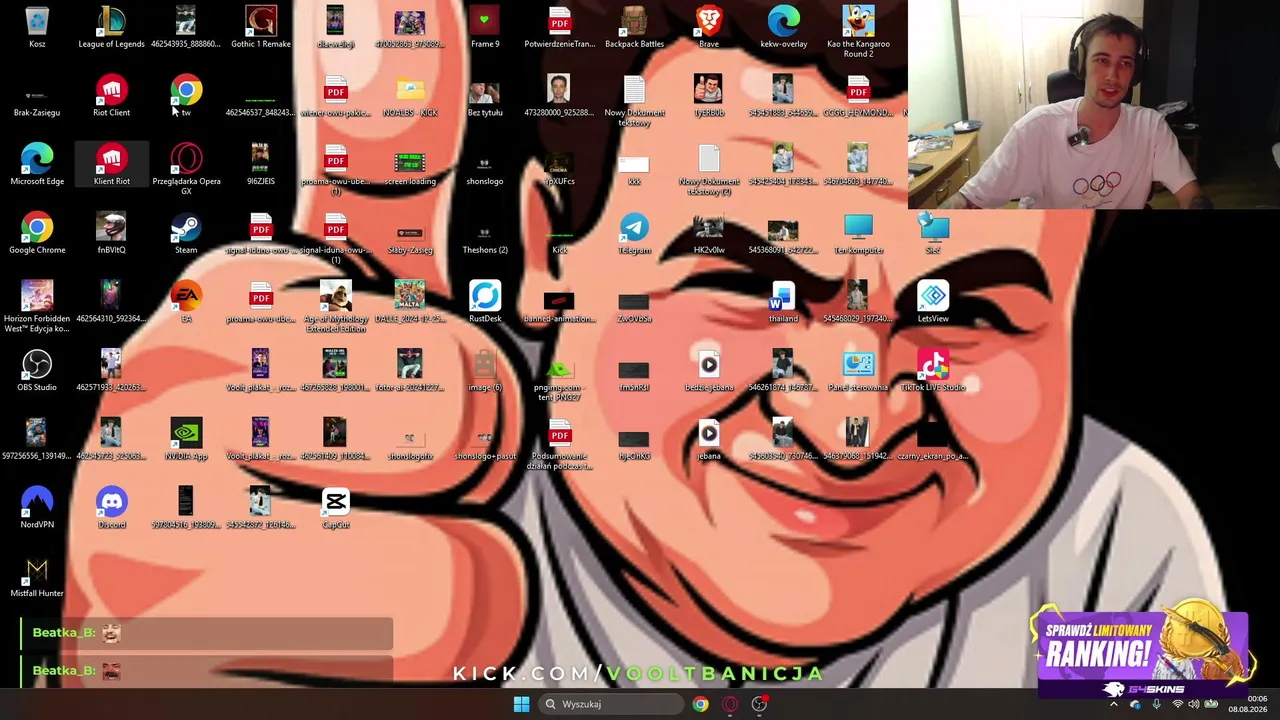
Task: Select the Age of Mythology Extended Edition icon
Action: pos(335,307)
